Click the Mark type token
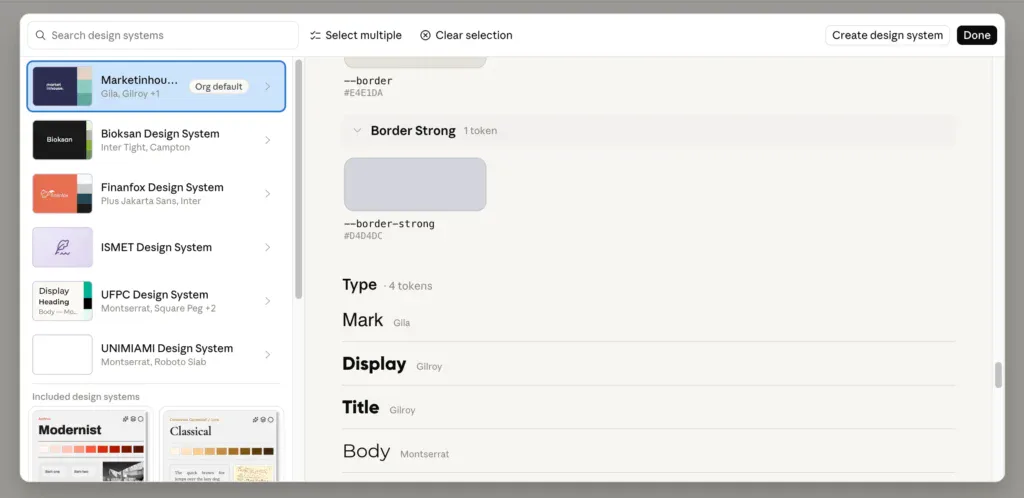The width and height of the screenshot is (1024, 498). click(x=362, y=320)
